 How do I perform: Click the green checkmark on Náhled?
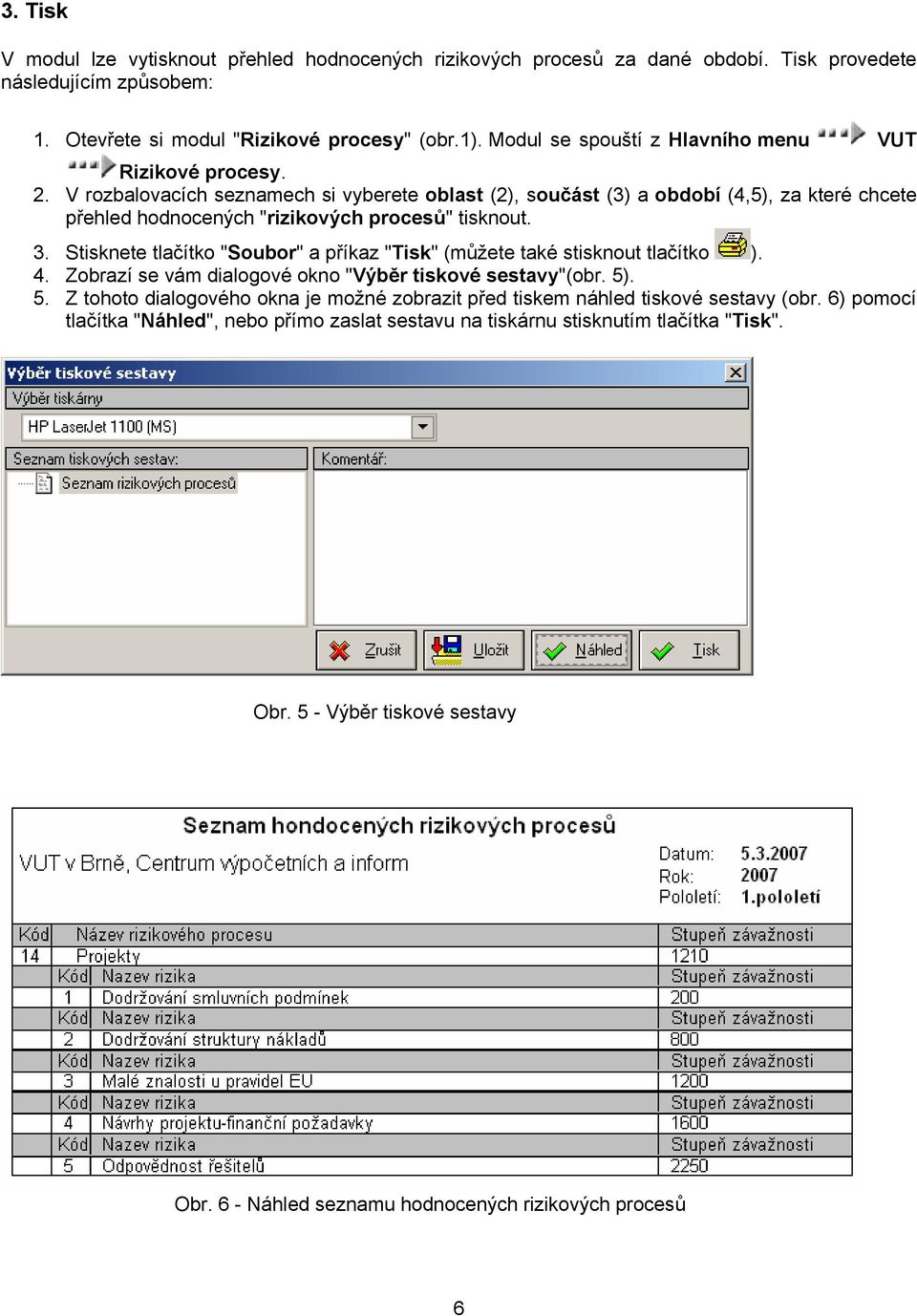point(554,651)
